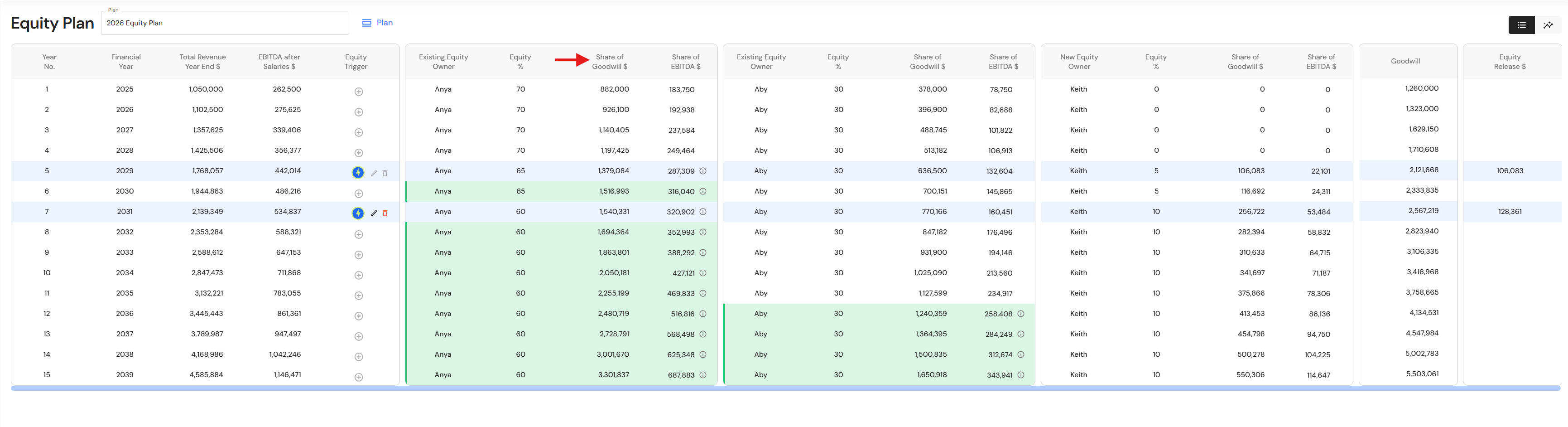This screenshot has width=1568, height=427.
Task: Edit the equity trigger for 2029
Action: pos(374,173)
